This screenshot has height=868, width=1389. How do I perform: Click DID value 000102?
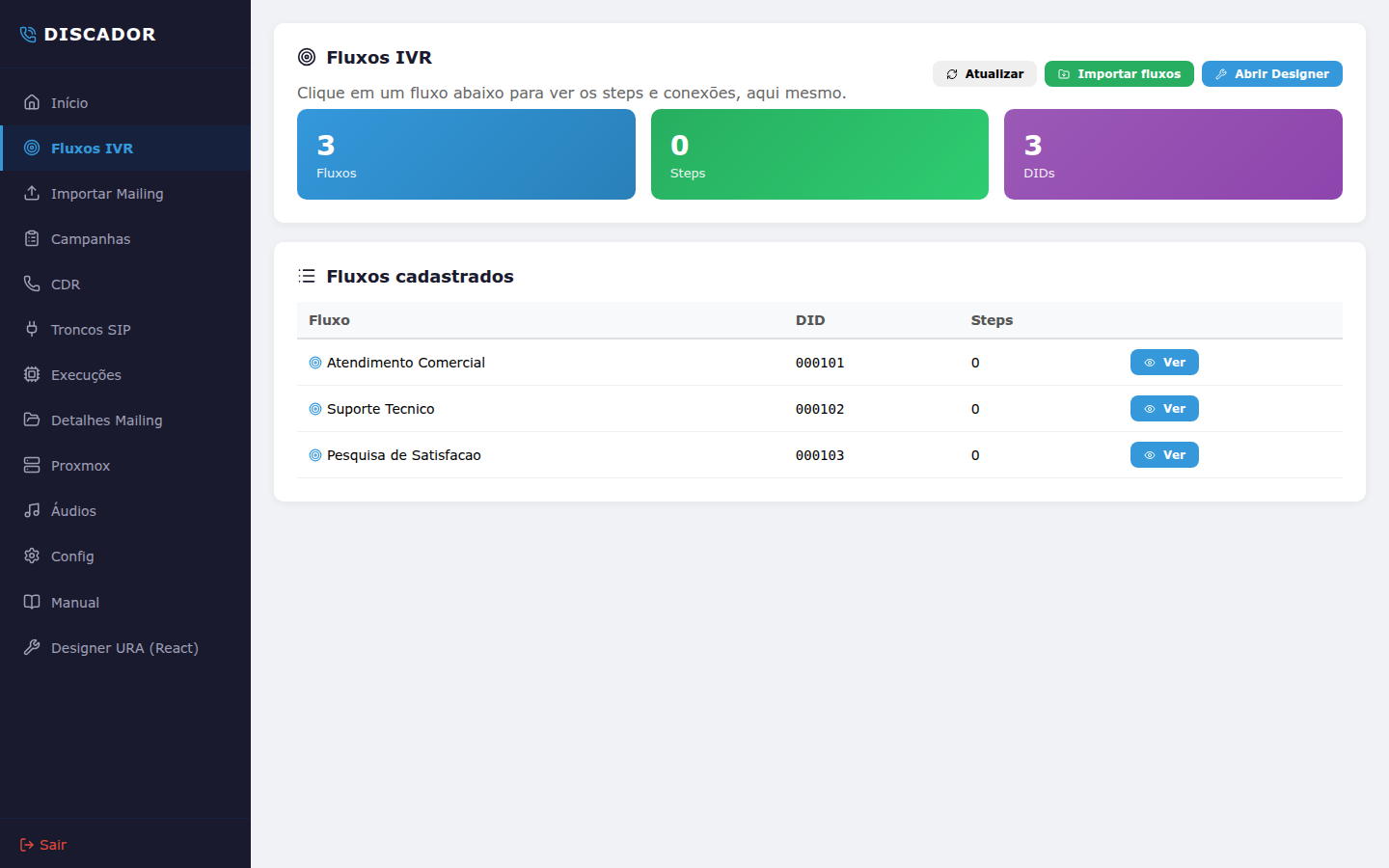click(820, 409)
